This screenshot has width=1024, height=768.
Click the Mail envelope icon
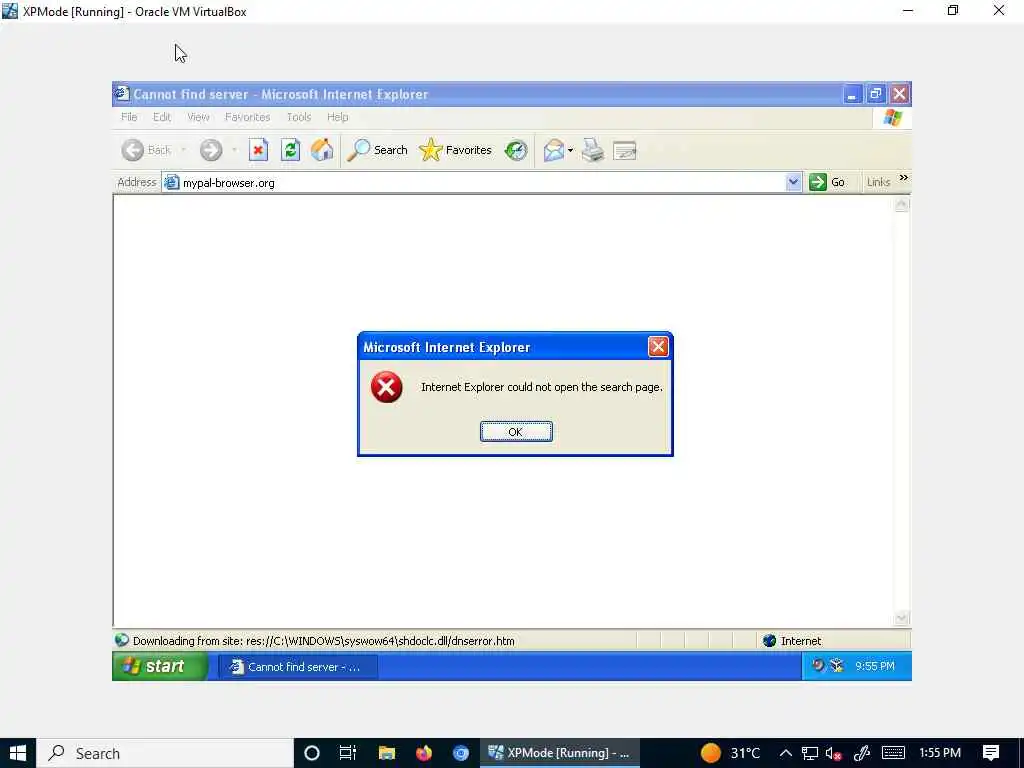pyautogui.click(x=553, y=150)
